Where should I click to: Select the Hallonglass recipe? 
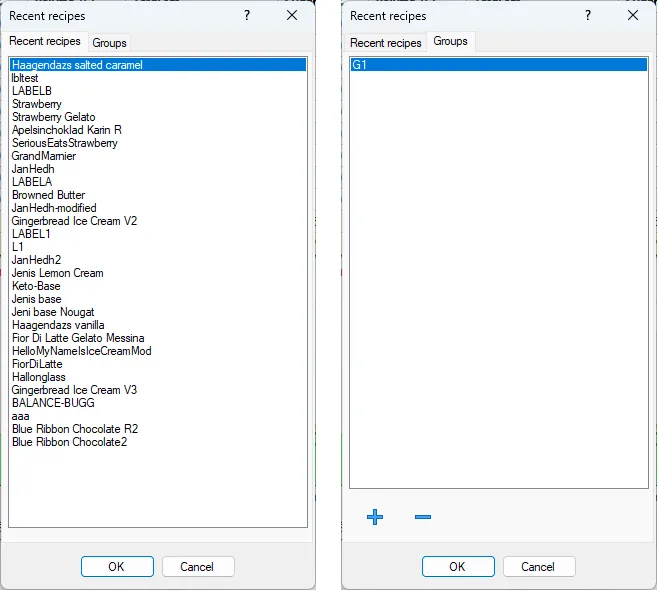[158, 377]
